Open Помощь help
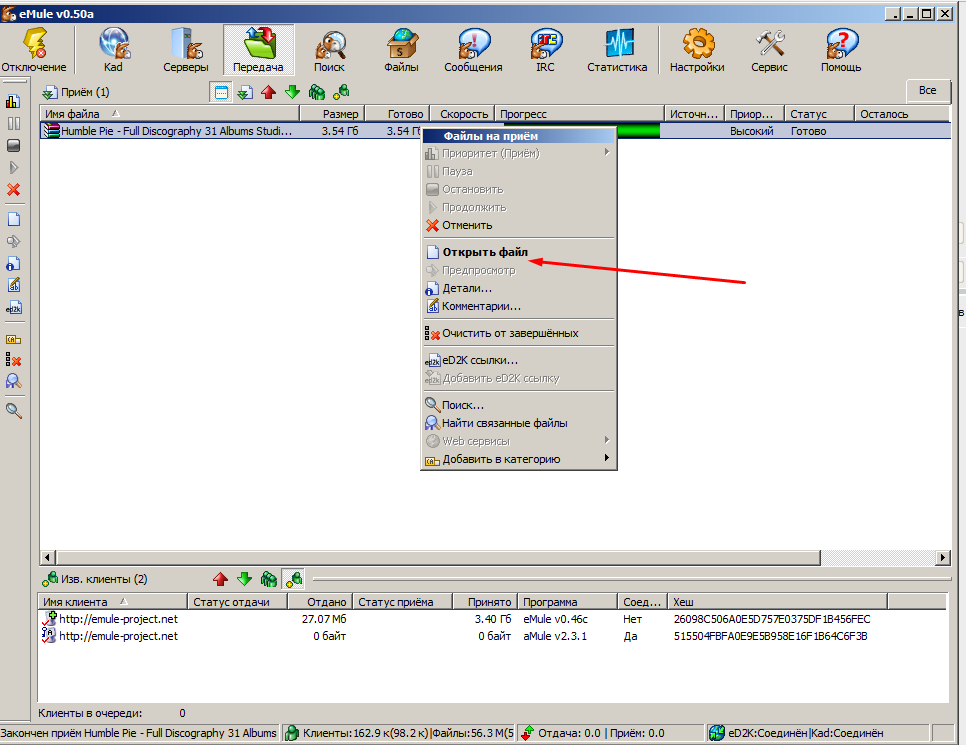Image resolution: width=966 pixels, height=745 pixels. pyautogui.click(x=841, y=51)
